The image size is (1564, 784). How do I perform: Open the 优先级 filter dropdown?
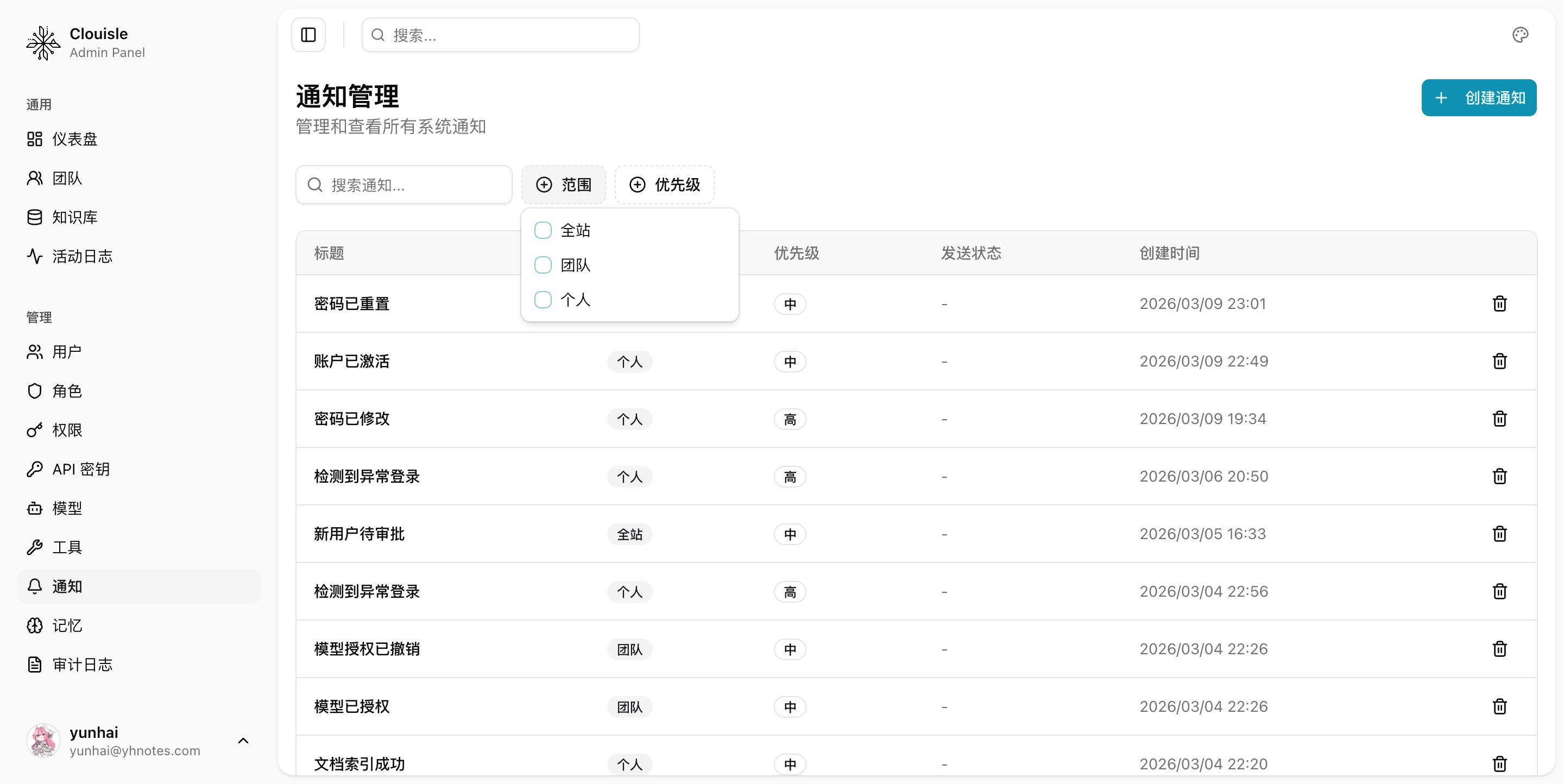664,185
